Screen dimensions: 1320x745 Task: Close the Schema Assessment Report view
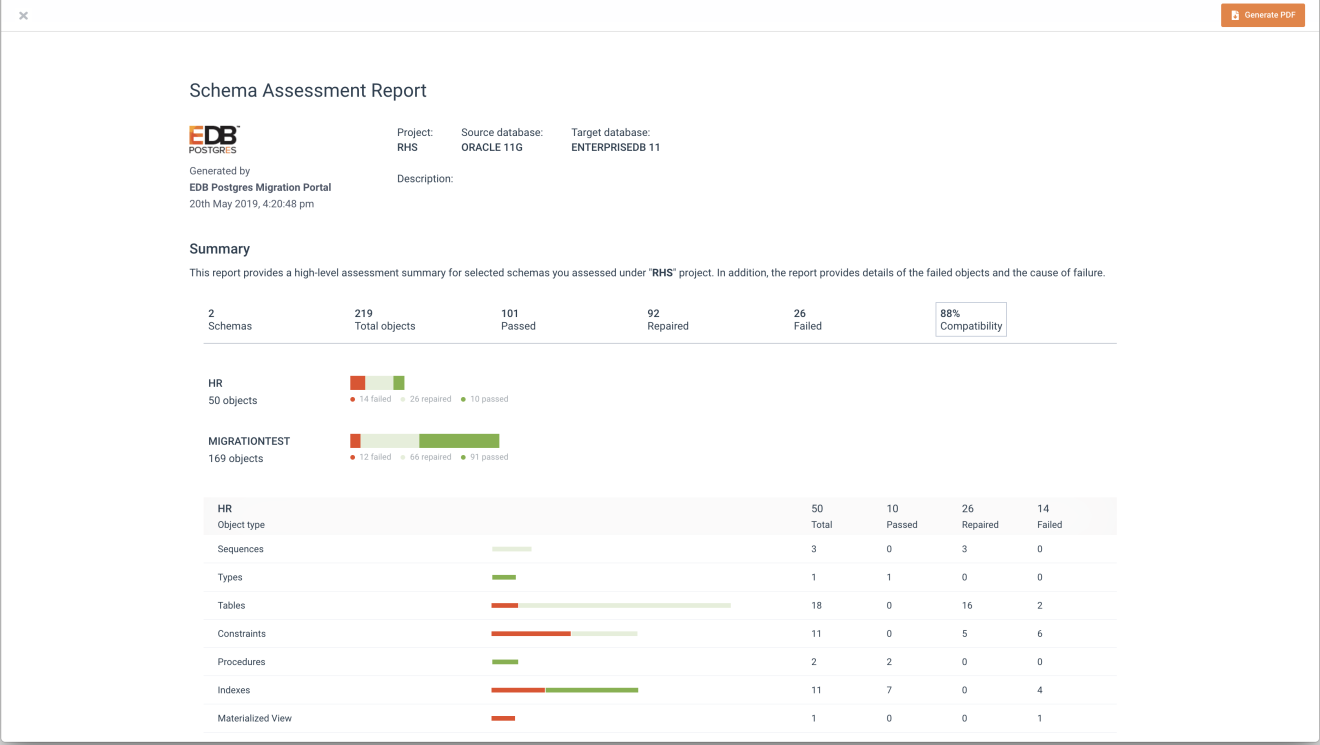(x=23, y=16)
